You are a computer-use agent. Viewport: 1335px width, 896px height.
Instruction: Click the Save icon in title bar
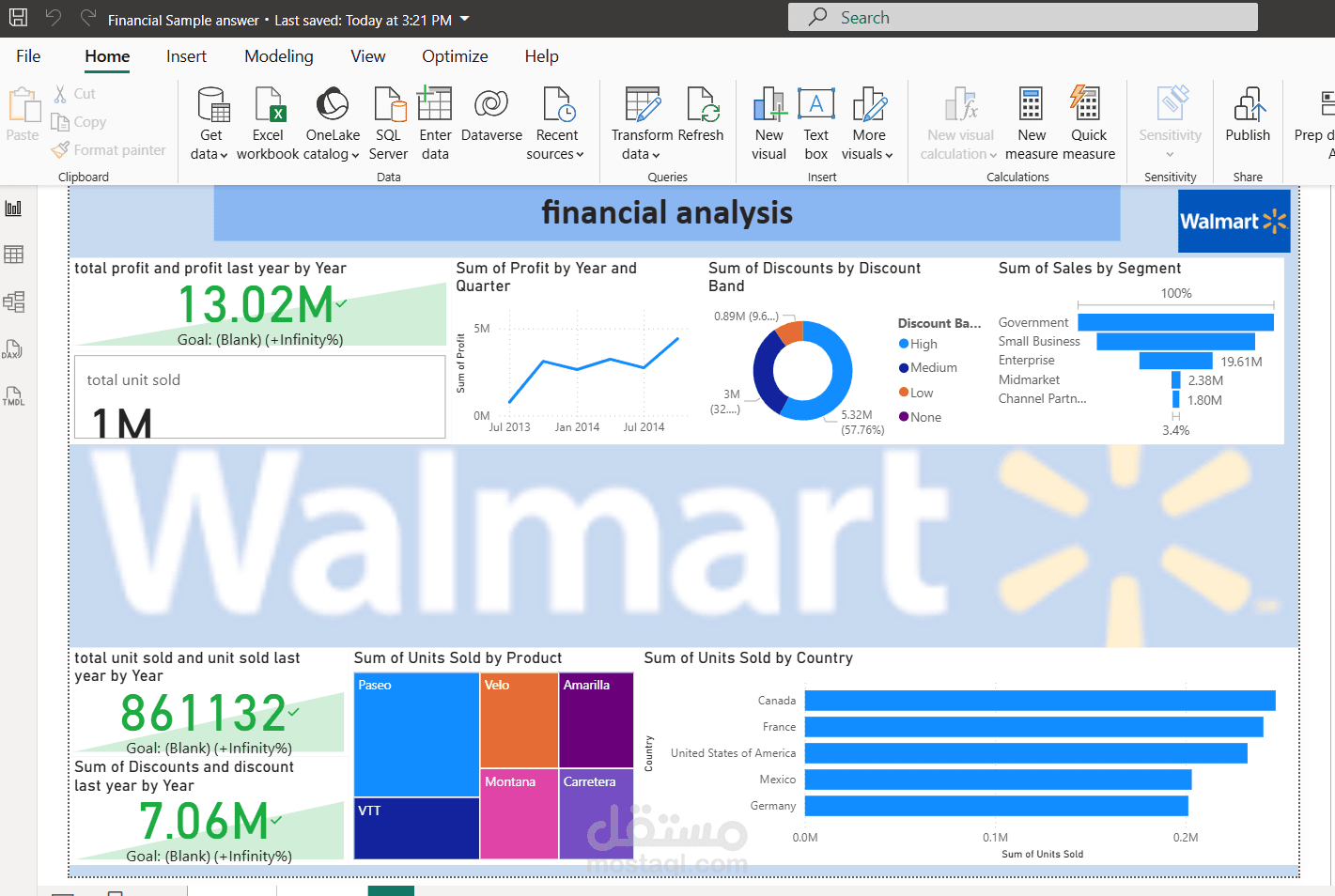click(x=18, y=18)
